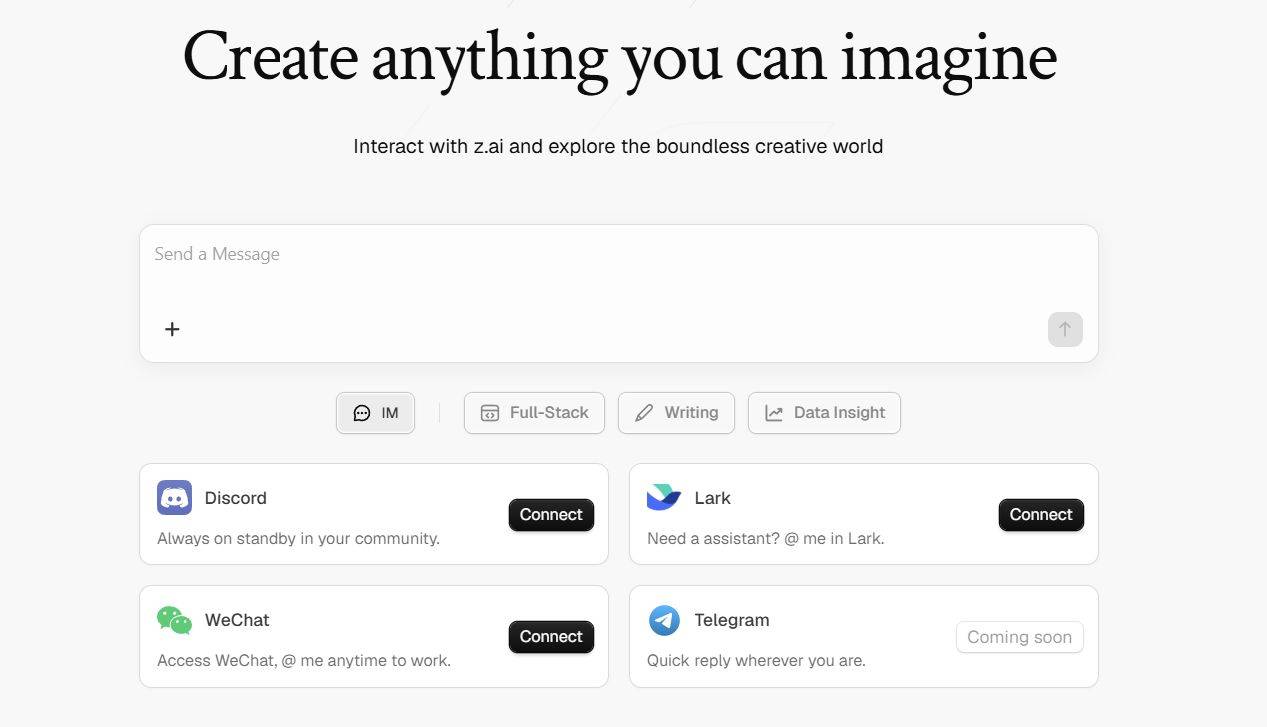Click the IM chat bubble icon

(362, 413)
